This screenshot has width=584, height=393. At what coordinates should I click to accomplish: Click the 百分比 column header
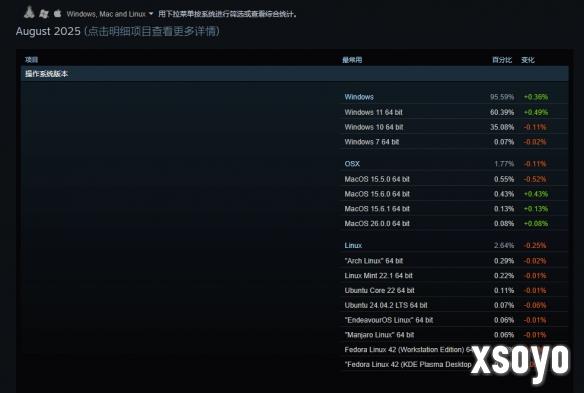point(502,60)
